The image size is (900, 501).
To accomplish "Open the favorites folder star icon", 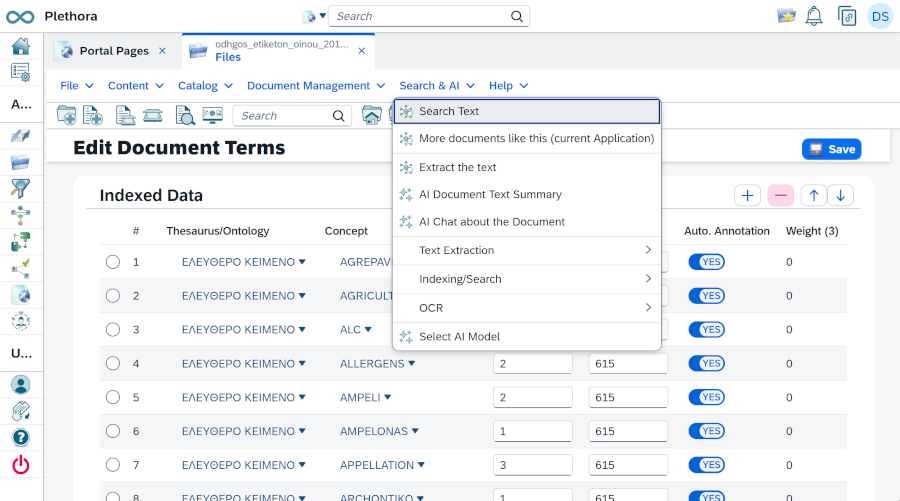I will tap(786, 16).
